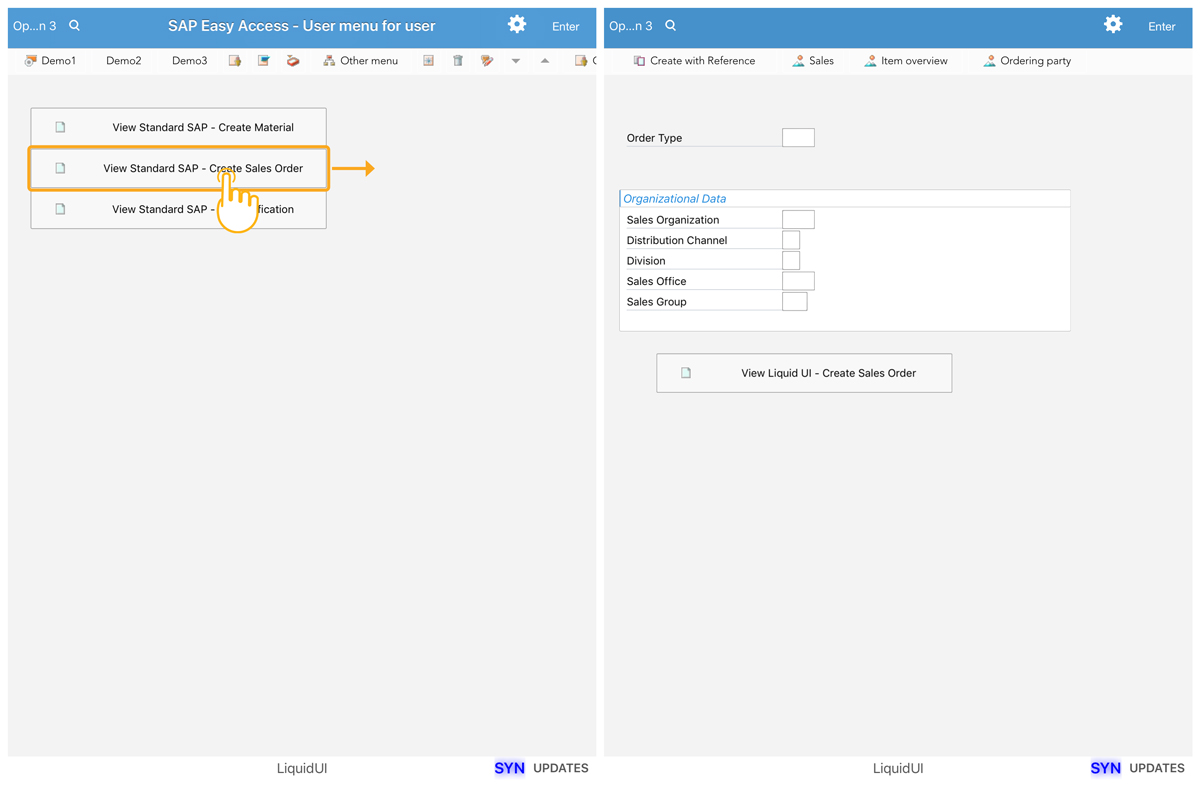Select Create with Reference toolbar item

694,61
